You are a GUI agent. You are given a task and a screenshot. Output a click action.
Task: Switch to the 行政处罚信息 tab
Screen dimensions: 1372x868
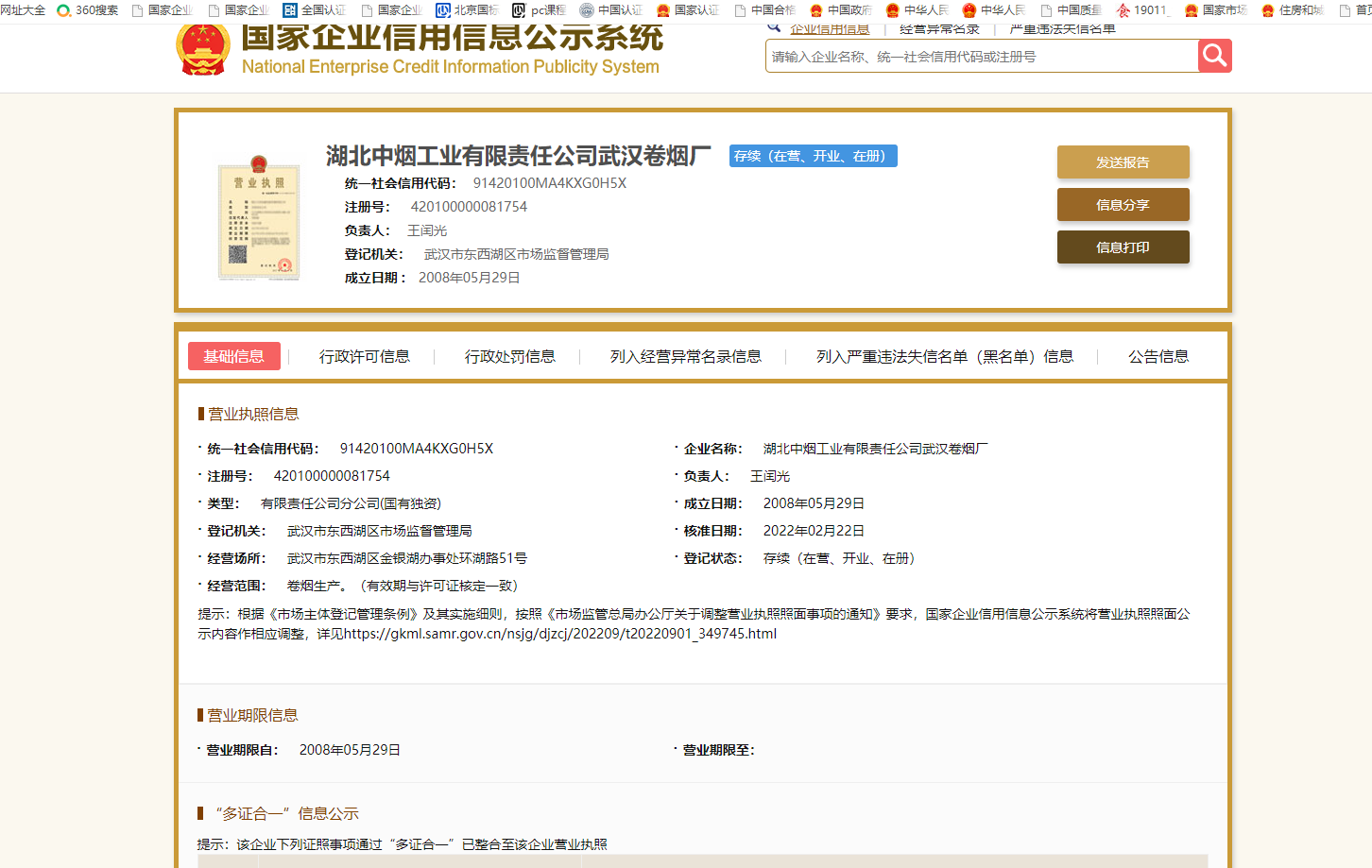[x=509, y=356]
